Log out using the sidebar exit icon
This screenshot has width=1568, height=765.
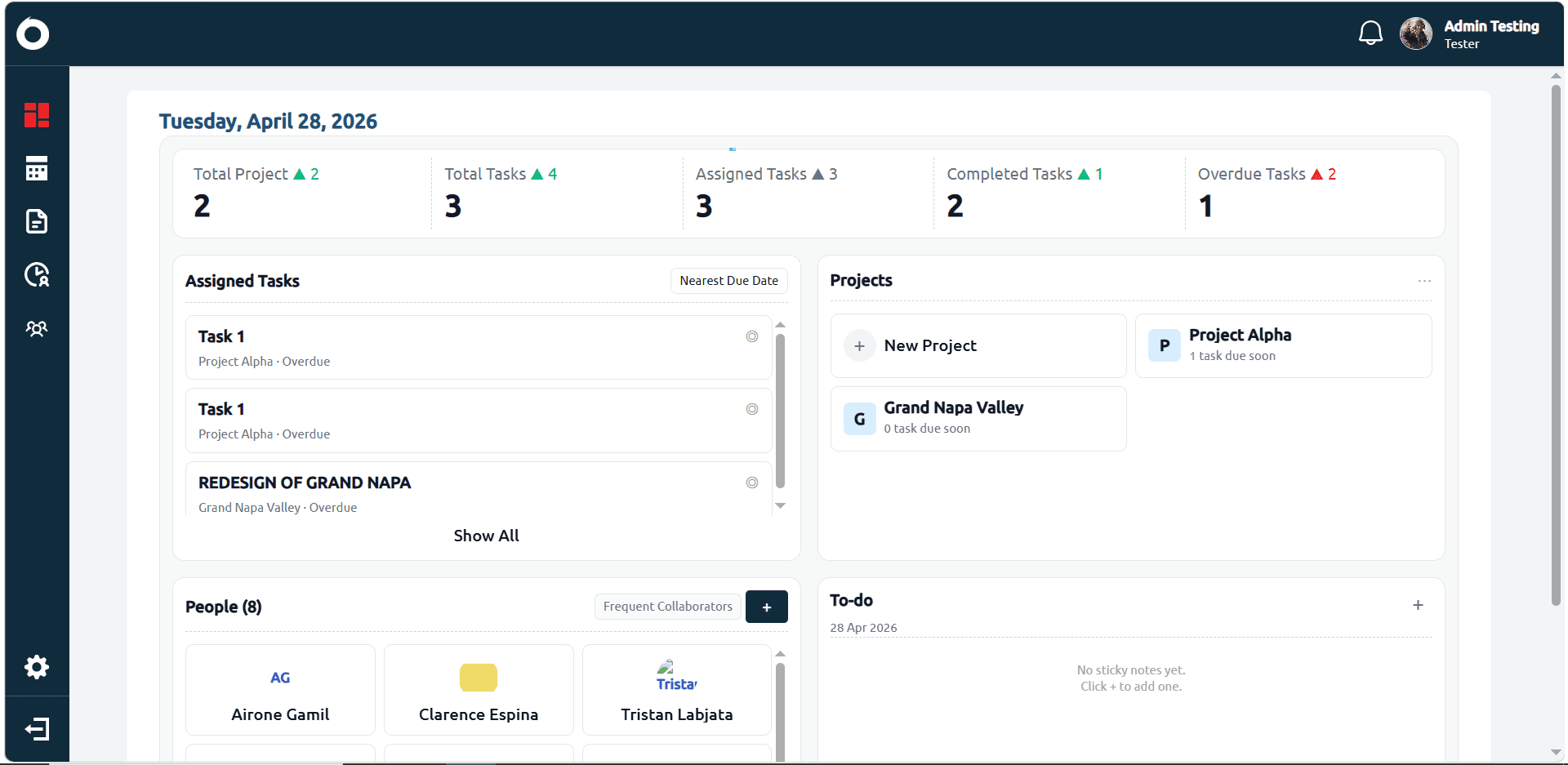tap(37, 729)
